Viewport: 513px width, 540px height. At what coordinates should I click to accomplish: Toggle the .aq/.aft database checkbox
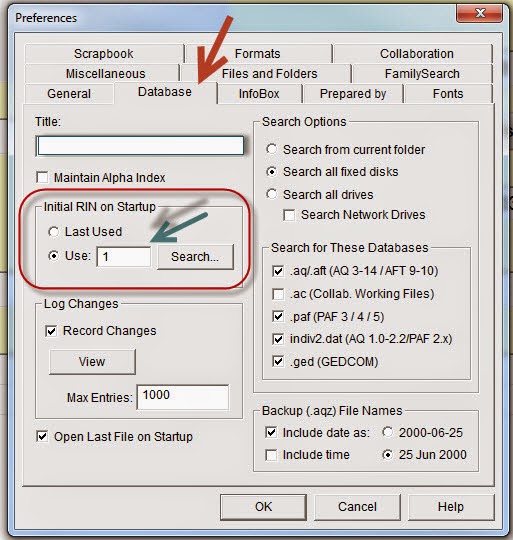(278, 271)
